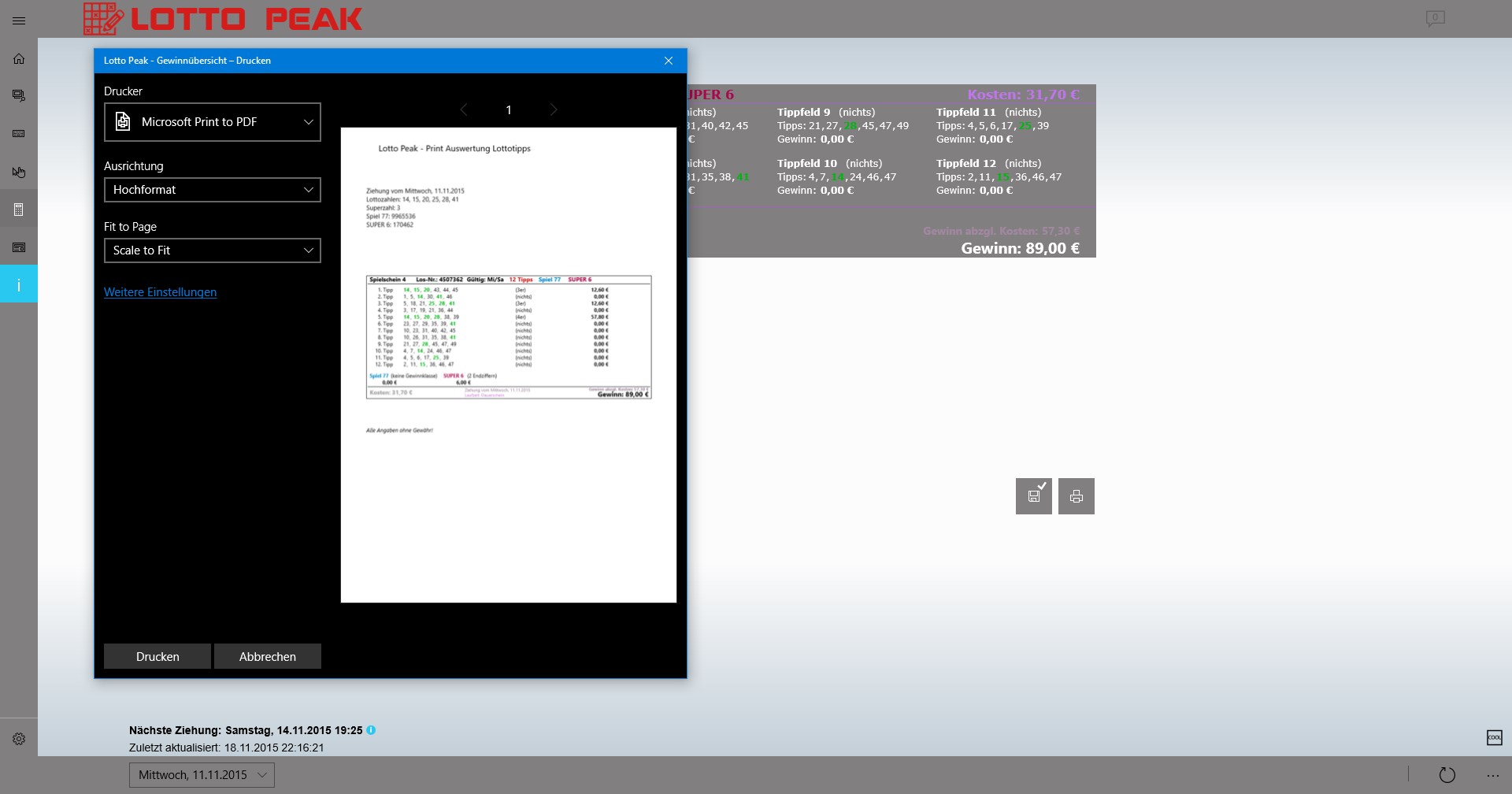Go to the previous preview page

pyautogui.click(x=464, y=110)
